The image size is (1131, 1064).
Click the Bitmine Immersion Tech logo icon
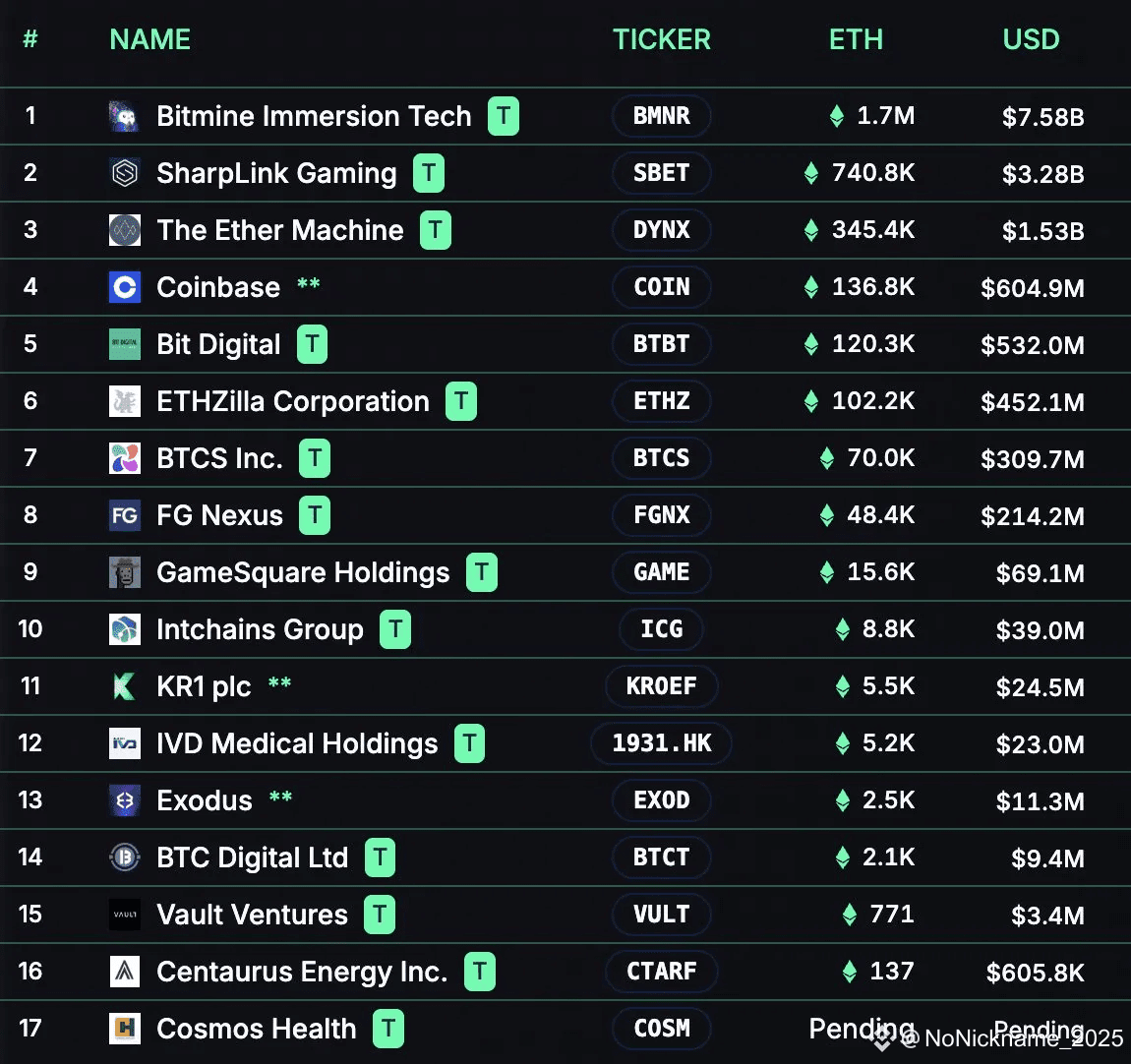[x=124, y=116]
